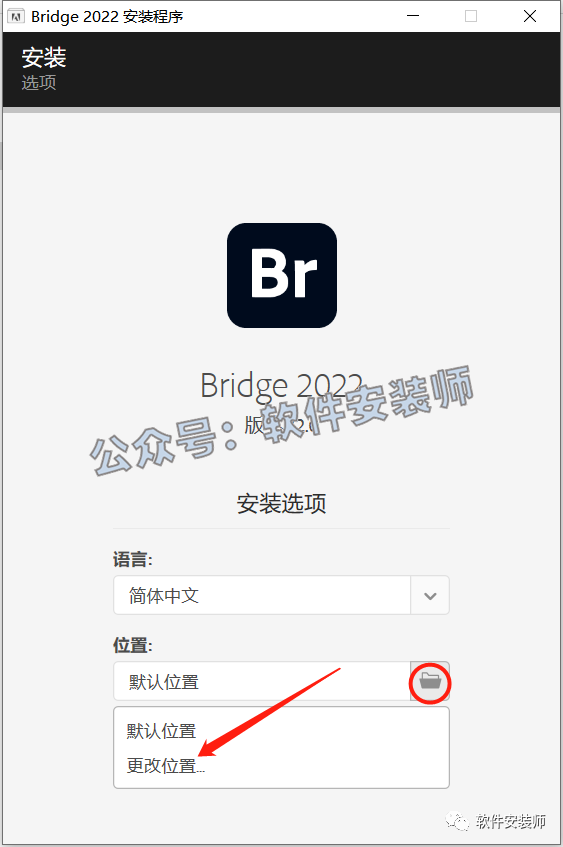This screenshot has width=563, height=847.
Task: Click the Bridge 2022 product name text
Action: tap(282, 385)
